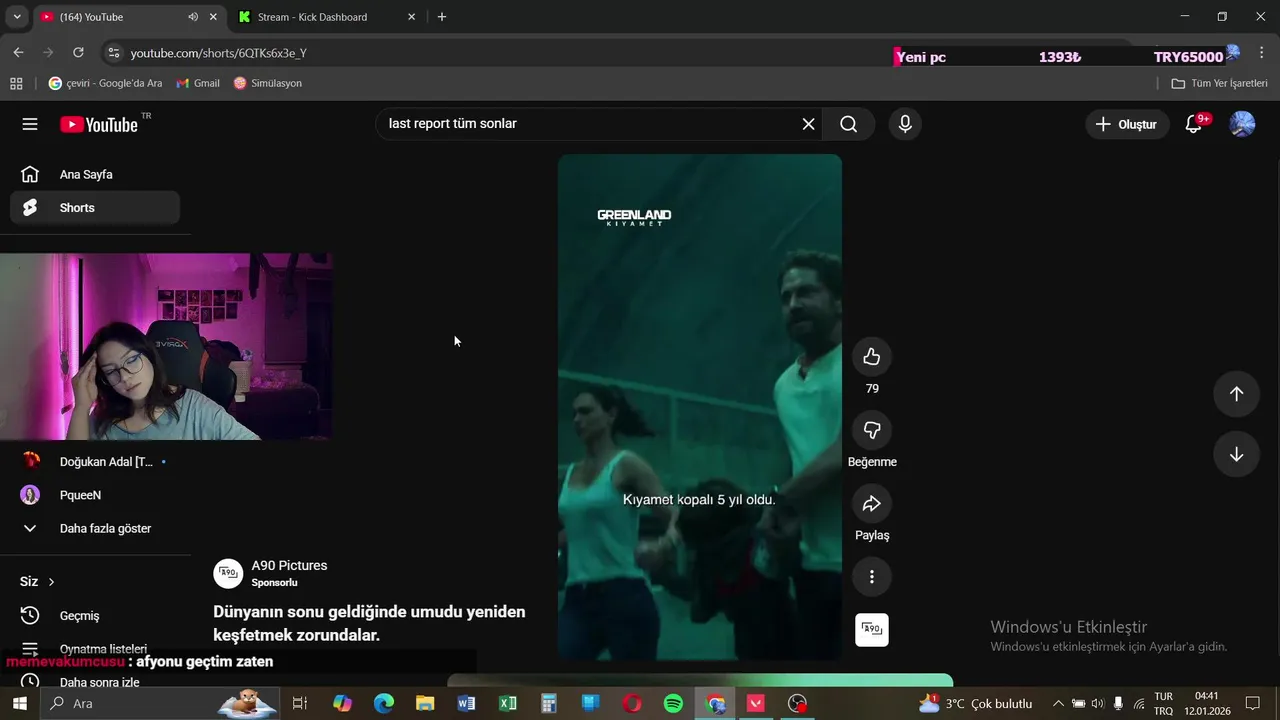Expand the Siz section chevron

click(51, 582)
